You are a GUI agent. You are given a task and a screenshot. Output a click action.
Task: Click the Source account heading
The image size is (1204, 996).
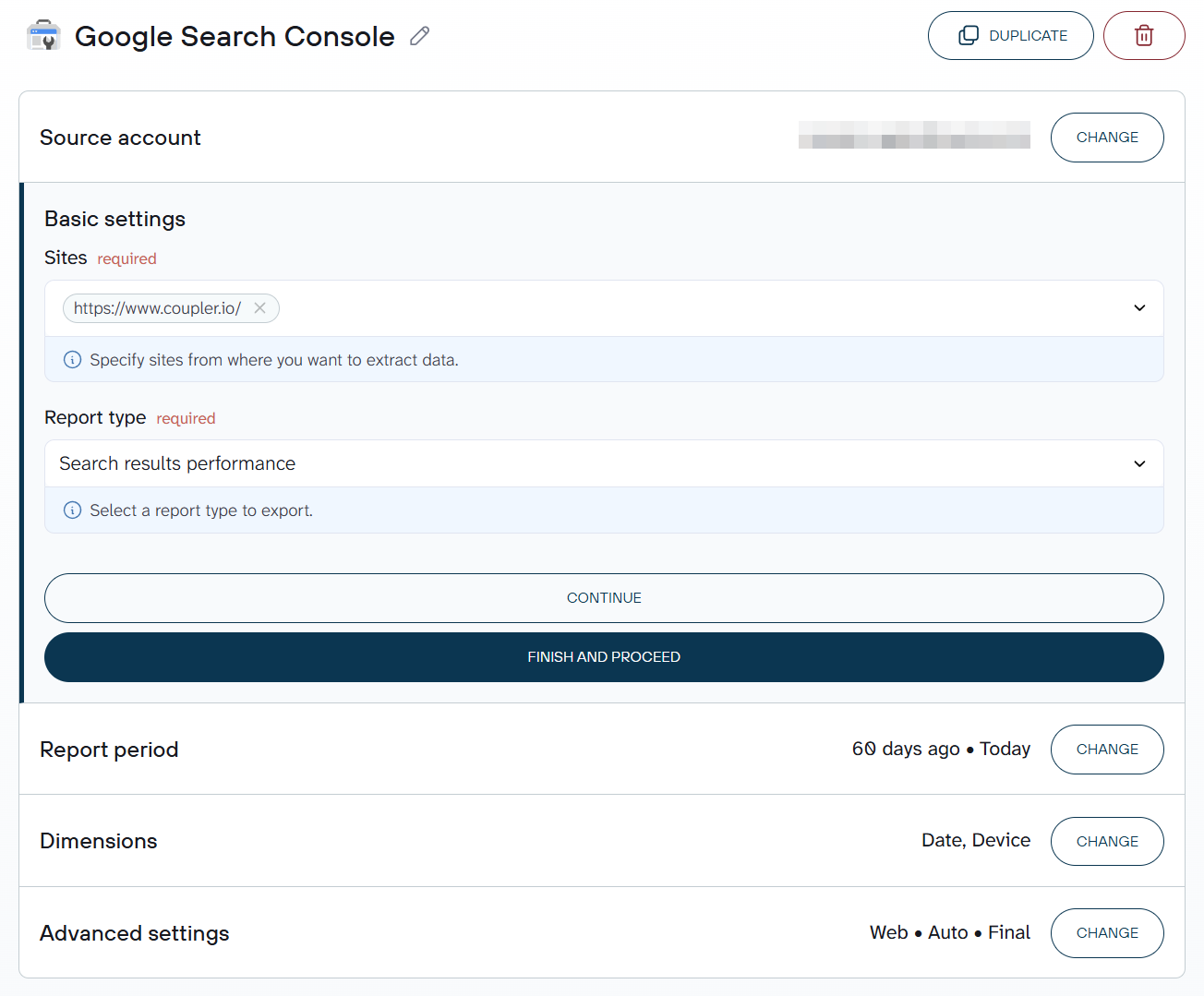pos(120,138)
